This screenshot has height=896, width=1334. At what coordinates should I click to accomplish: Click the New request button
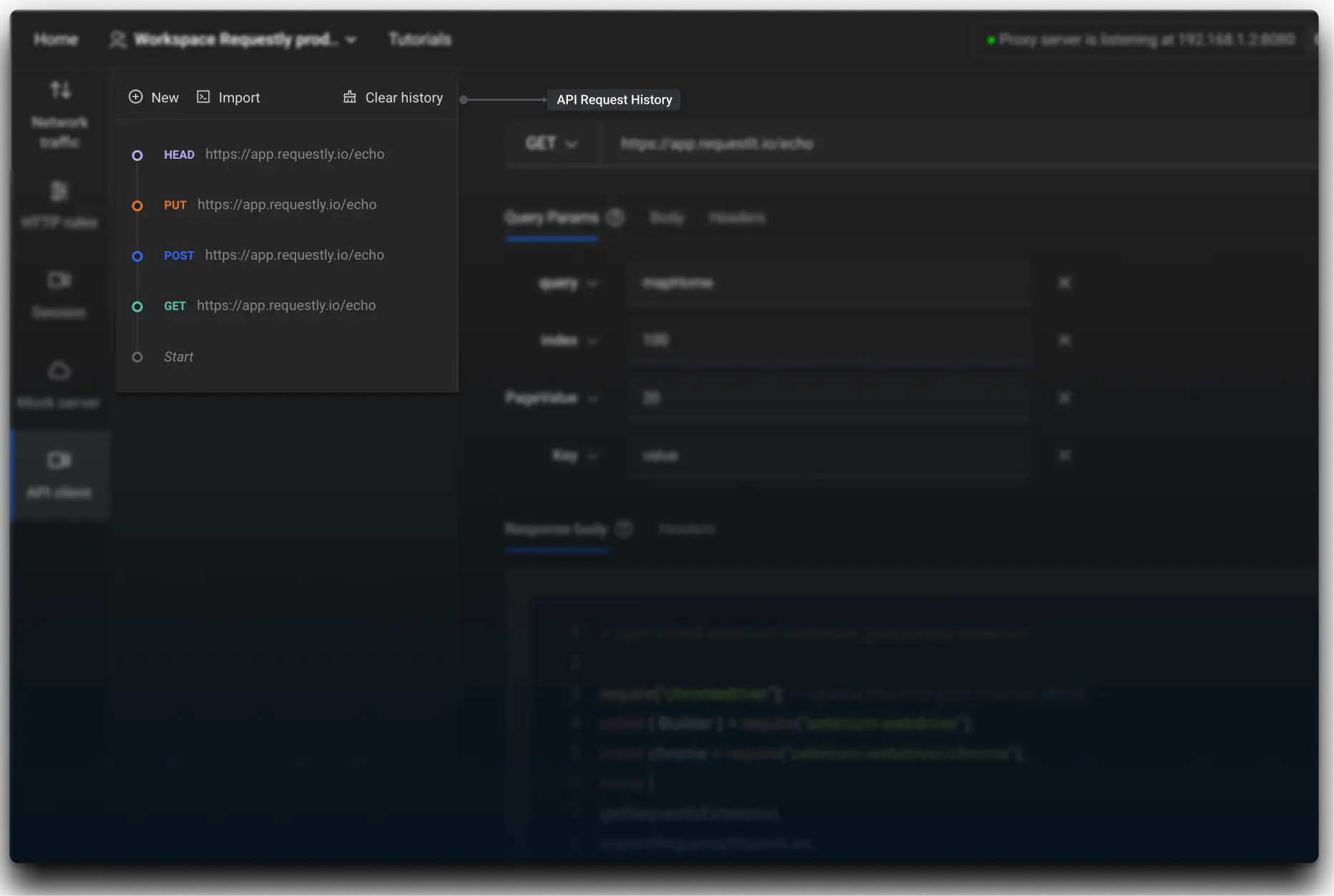coord(154,97)
